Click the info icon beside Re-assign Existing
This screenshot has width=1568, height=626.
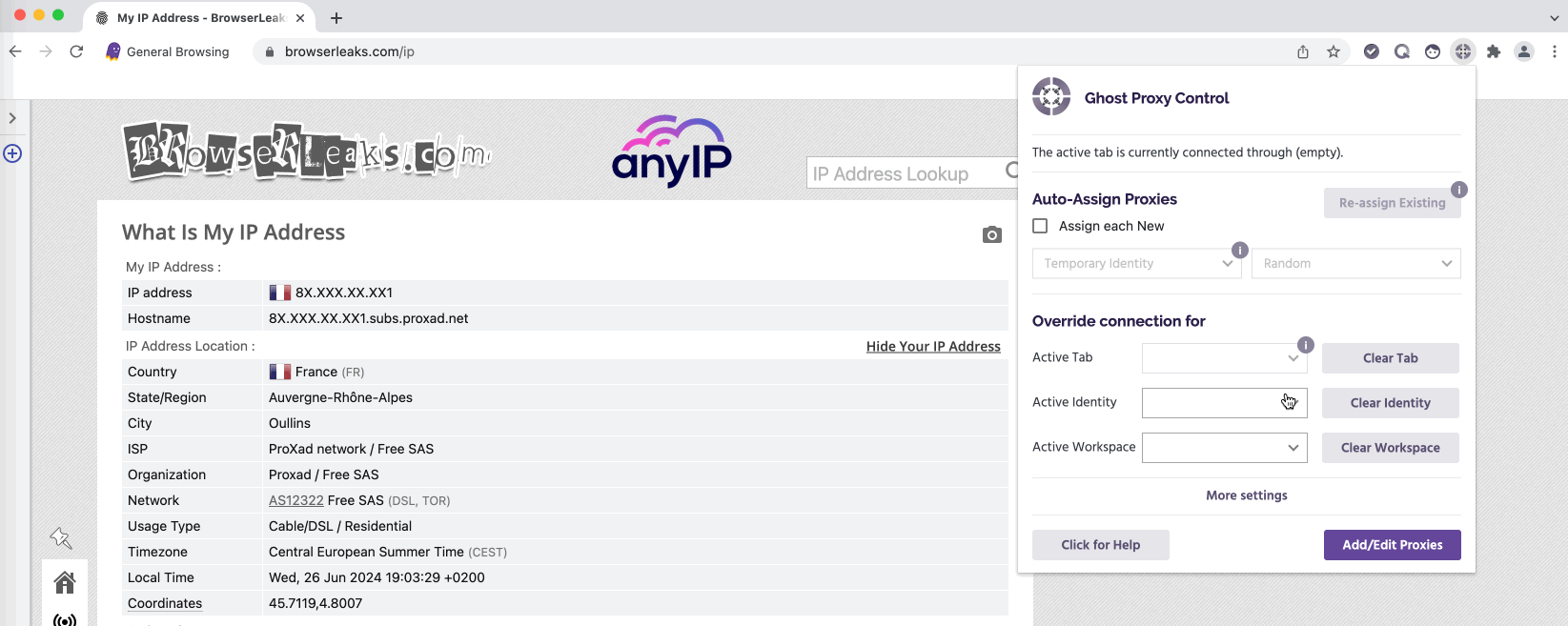1459,190
